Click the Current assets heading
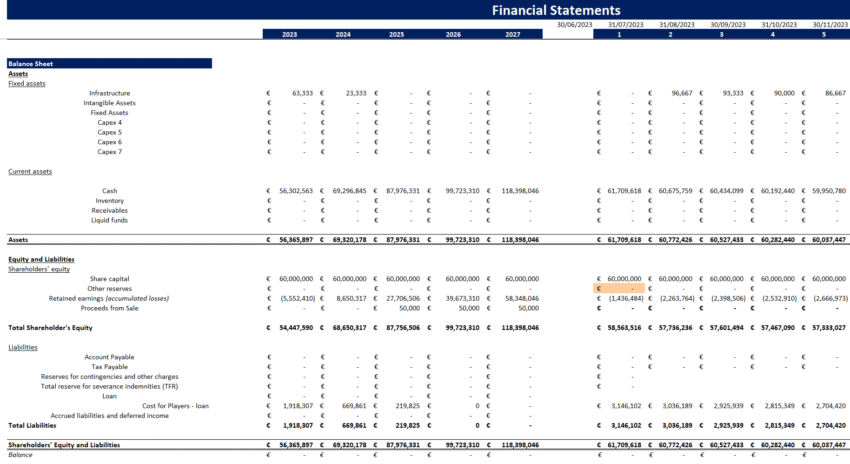Image resolution: width=850 pixels, height=464 pixels. tap(30, 171)
